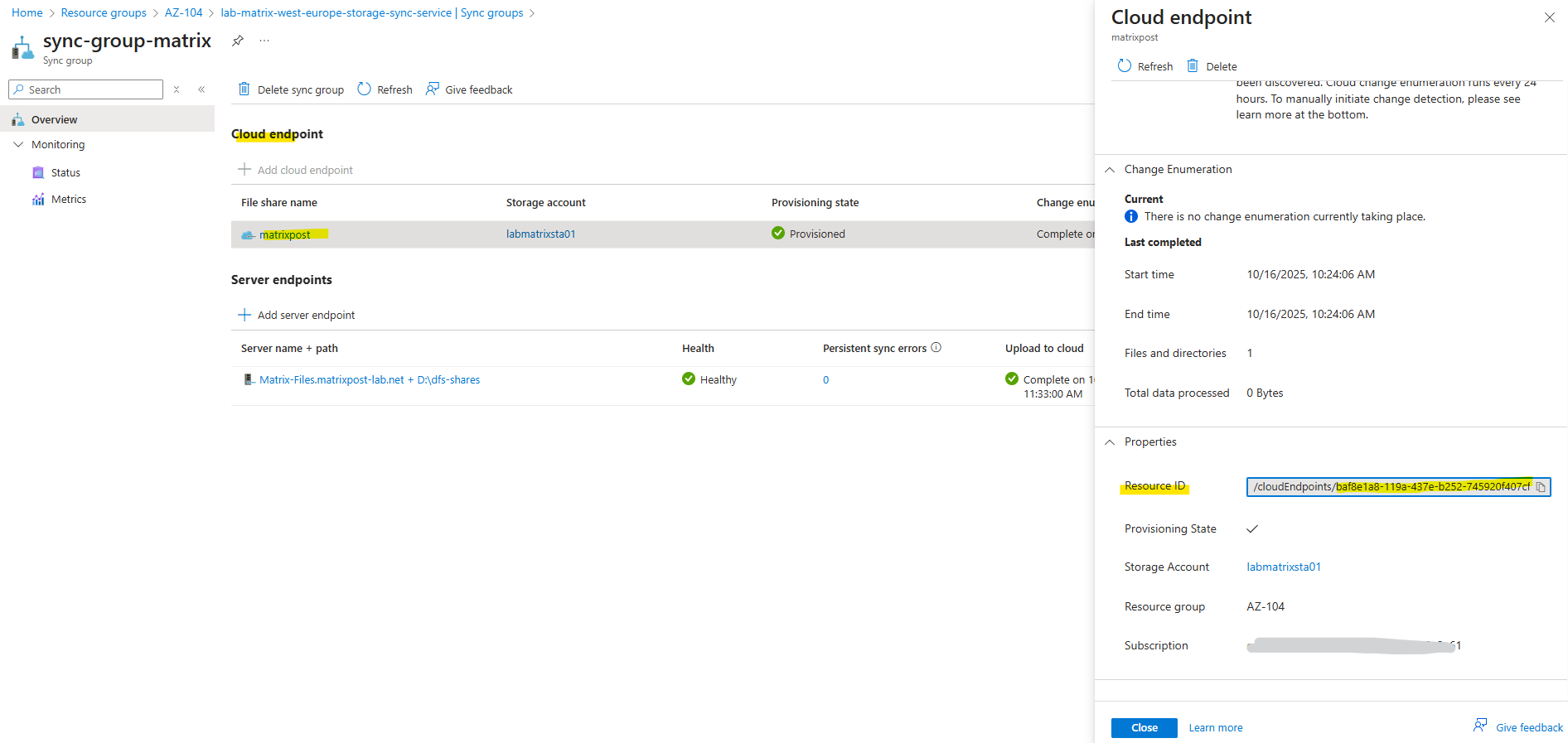Open the Overview menu item
The width and height of the screenshot is (1568, 743).
coord(108,119)
